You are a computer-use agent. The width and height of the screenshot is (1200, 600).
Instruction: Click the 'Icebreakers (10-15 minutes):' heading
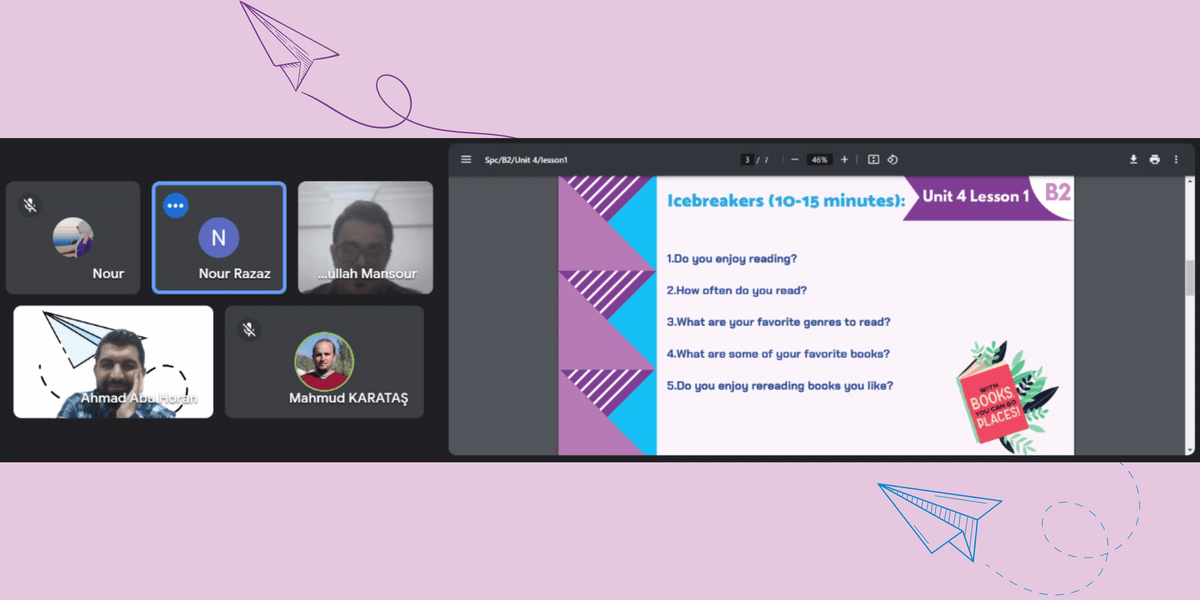point(786,200)
